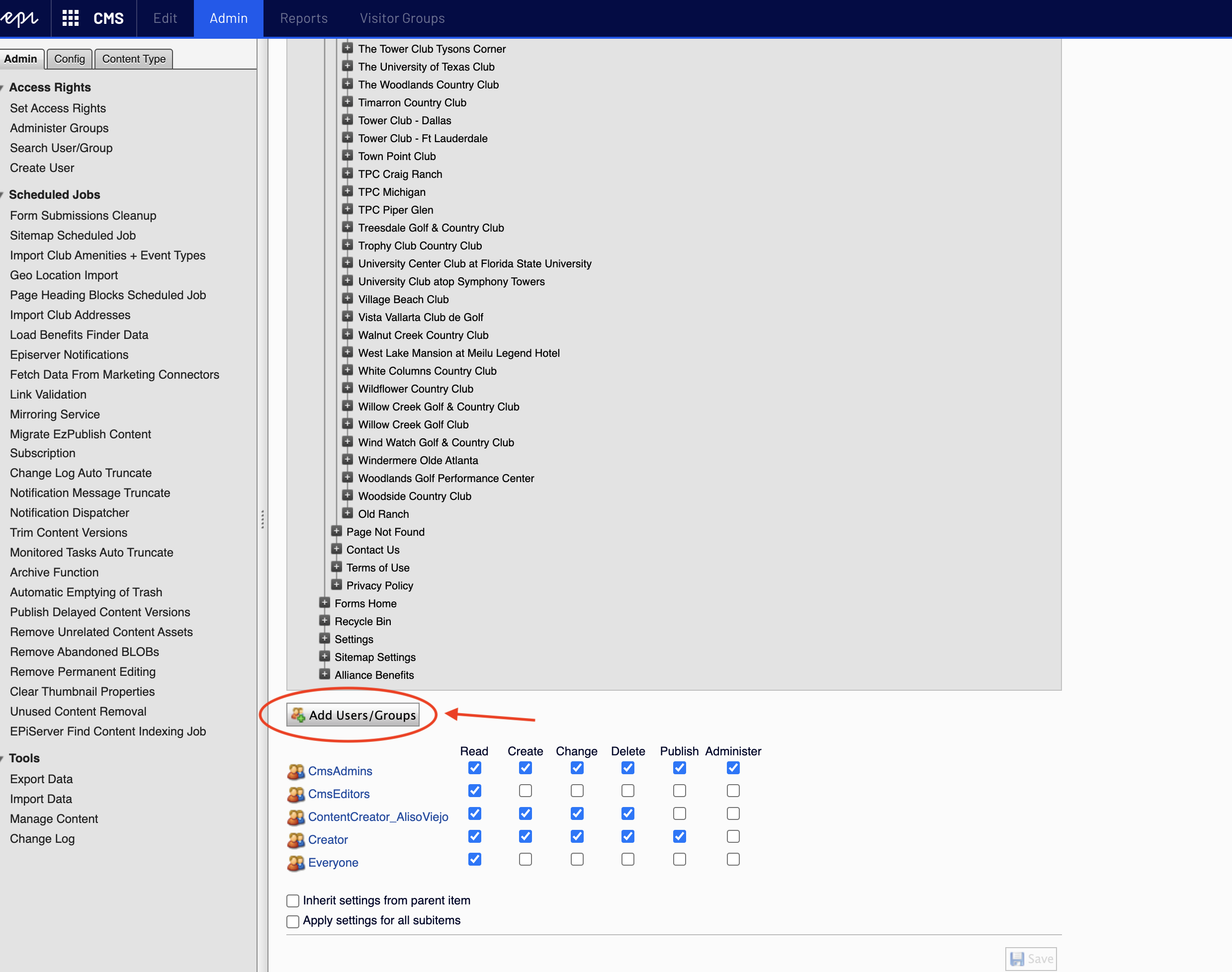Expand the Settings node
This screenshot has height=972, width=1232.
[x=325, y=639]
